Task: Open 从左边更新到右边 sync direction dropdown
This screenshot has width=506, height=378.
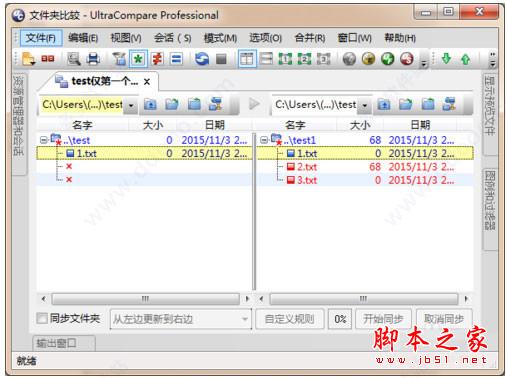Action: 180,319
